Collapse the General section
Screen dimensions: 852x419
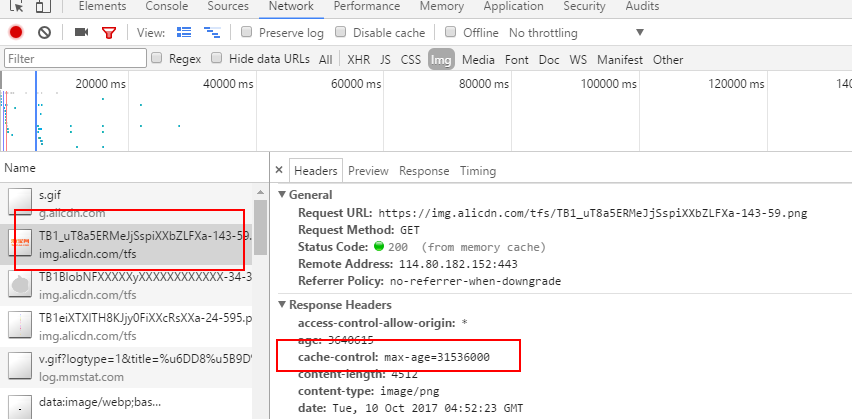[x=282, y=195]
